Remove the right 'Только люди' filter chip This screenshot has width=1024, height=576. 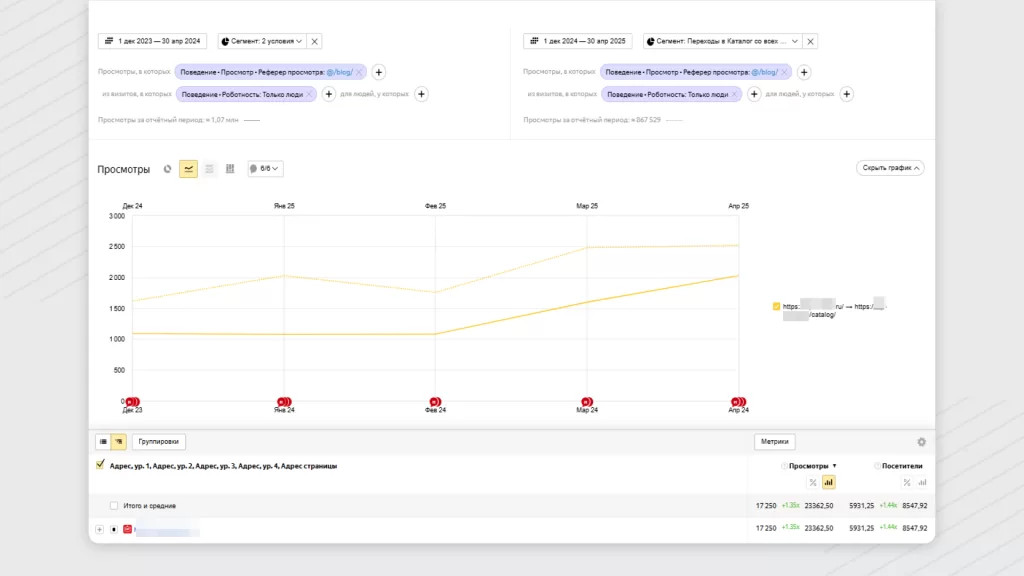(735, 94)
